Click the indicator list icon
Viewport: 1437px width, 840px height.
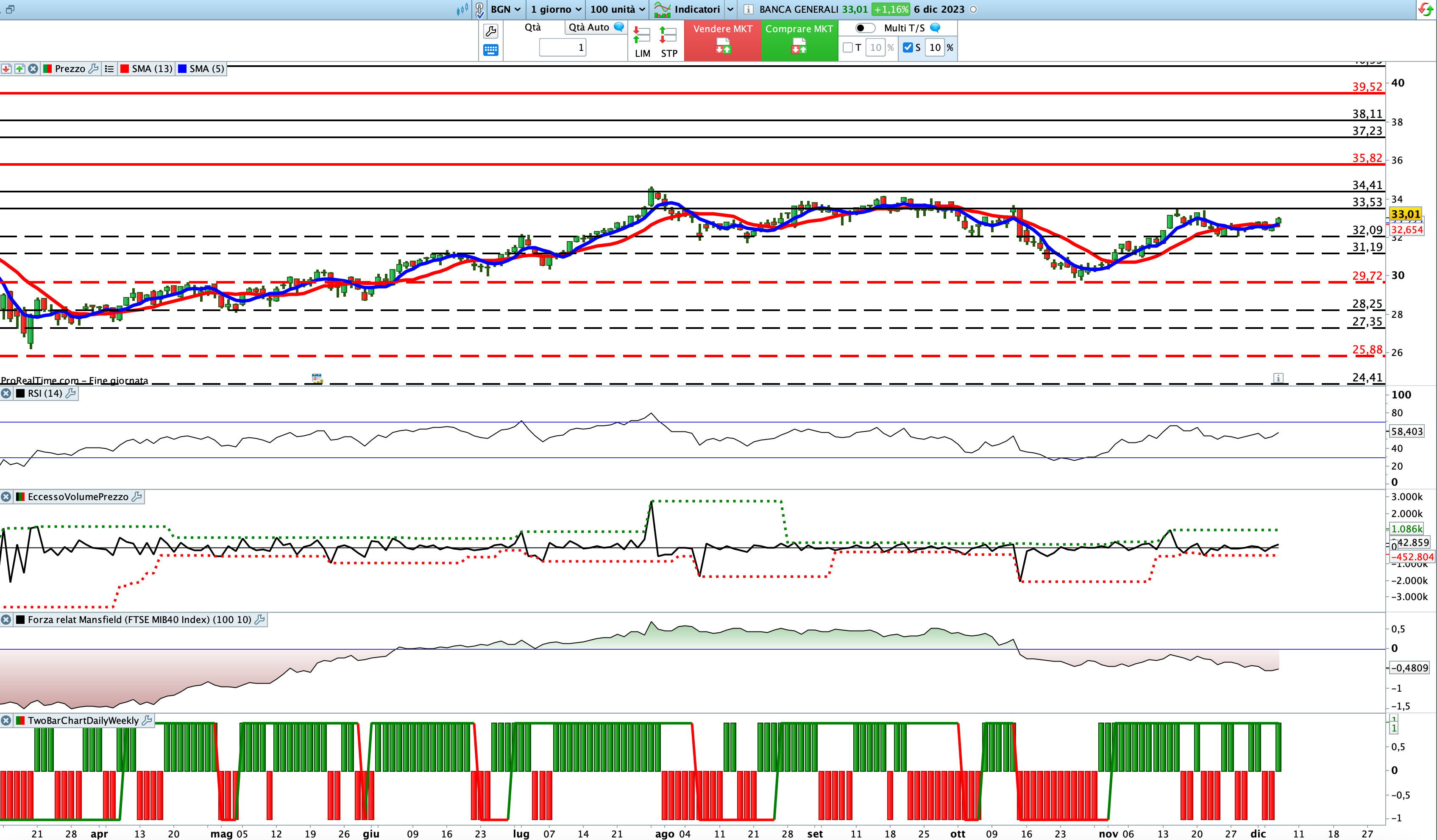point(109,68)
